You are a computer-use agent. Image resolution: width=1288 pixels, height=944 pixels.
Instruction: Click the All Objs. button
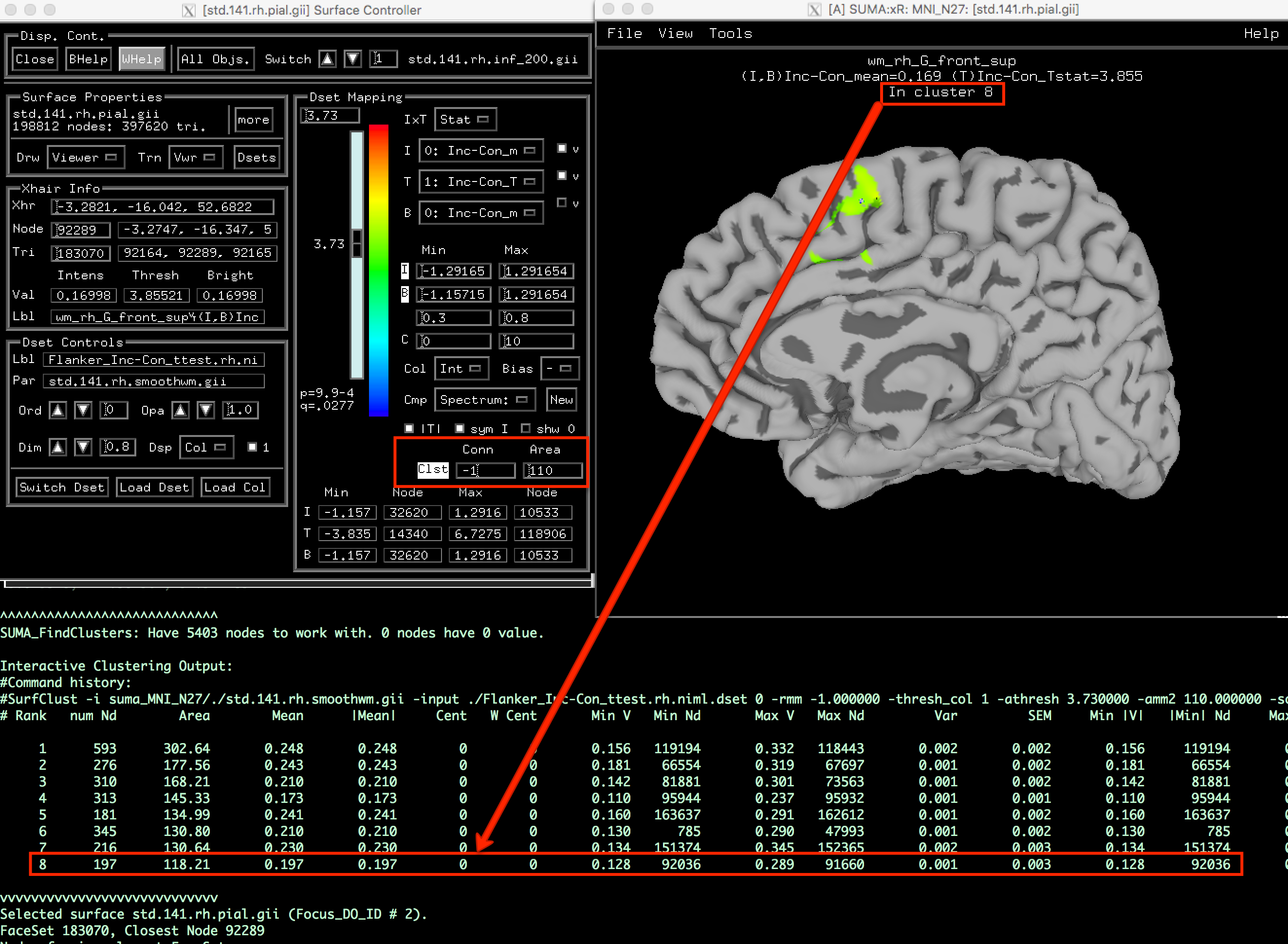coord(215,59)
